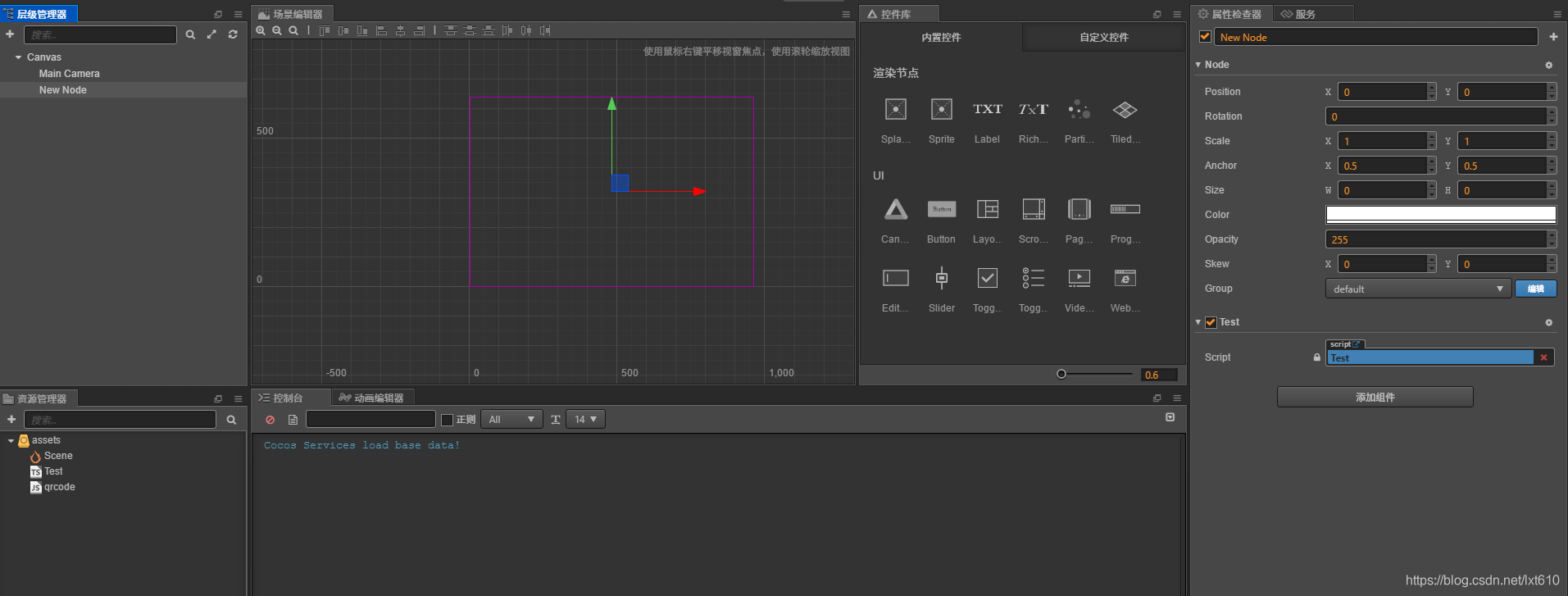Screen dimensions: 1568x596
Task: Select the RichText widget icon
Action: [1033, 109]
